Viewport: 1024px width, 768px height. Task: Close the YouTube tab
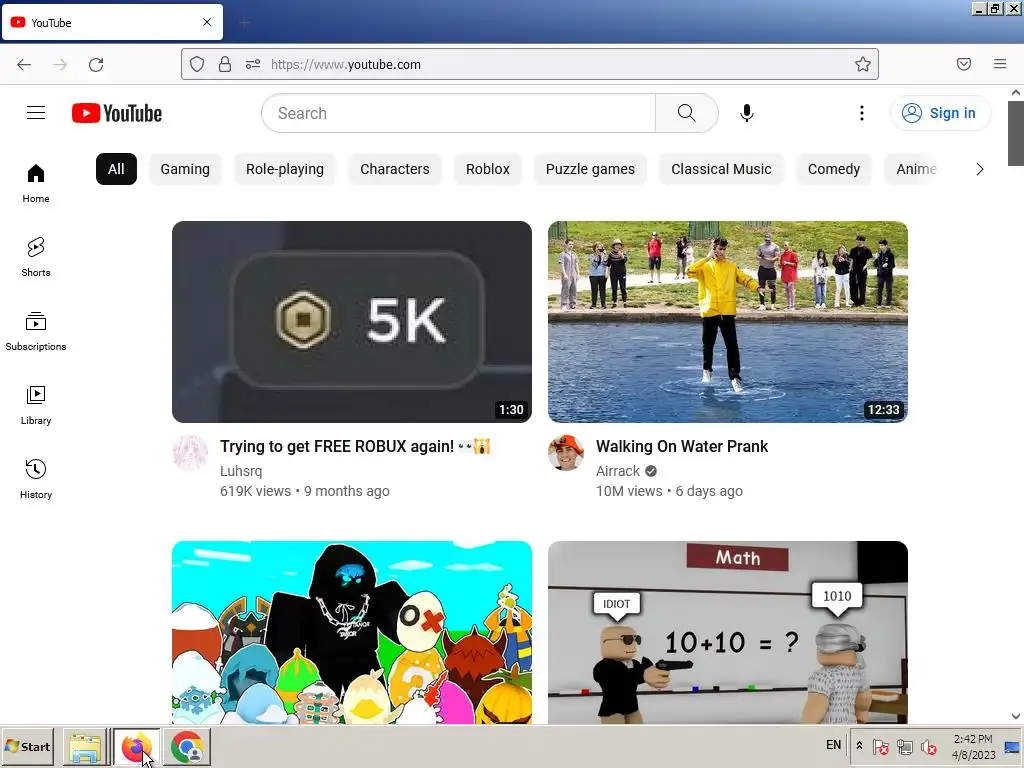207,22
